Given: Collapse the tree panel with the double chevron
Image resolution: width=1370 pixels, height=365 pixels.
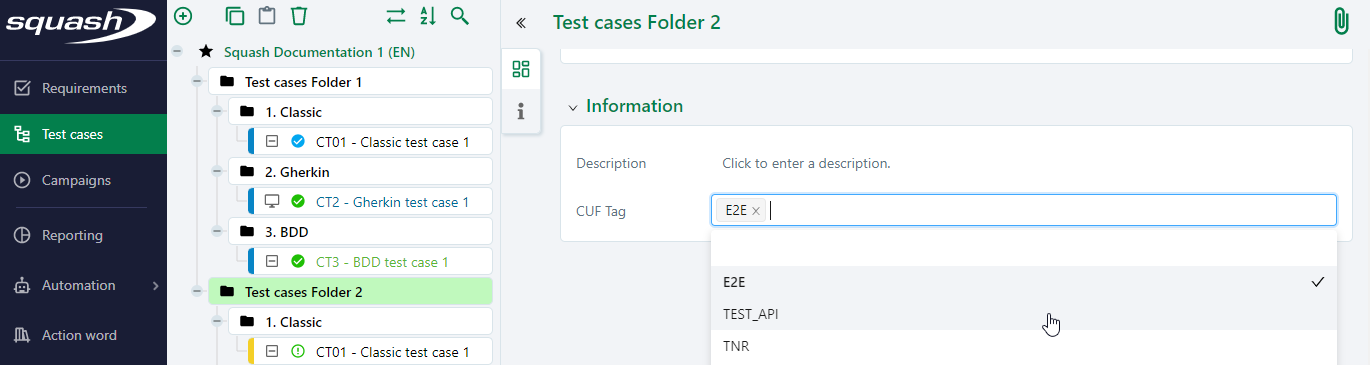Looking at the screenshot, I should (x=521, y=23).
